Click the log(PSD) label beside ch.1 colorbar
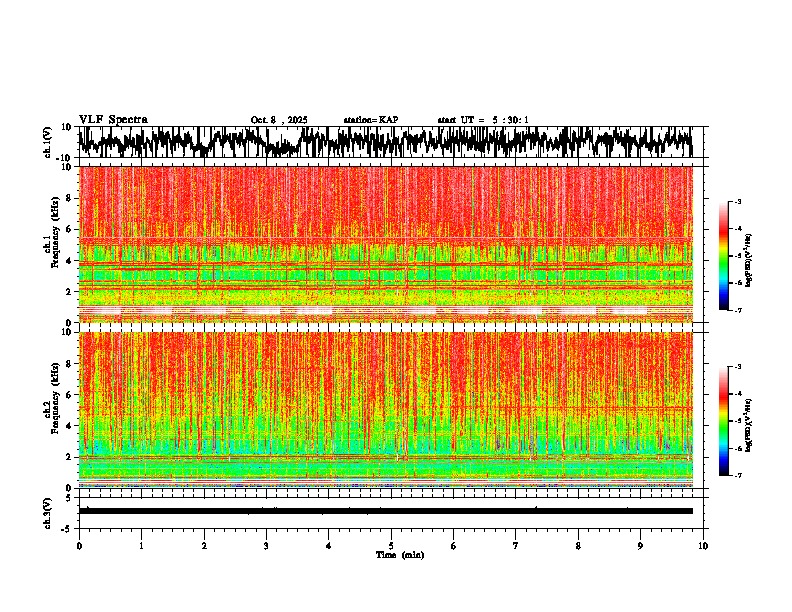This screenshot has height=612, width=792. point(748,260)
